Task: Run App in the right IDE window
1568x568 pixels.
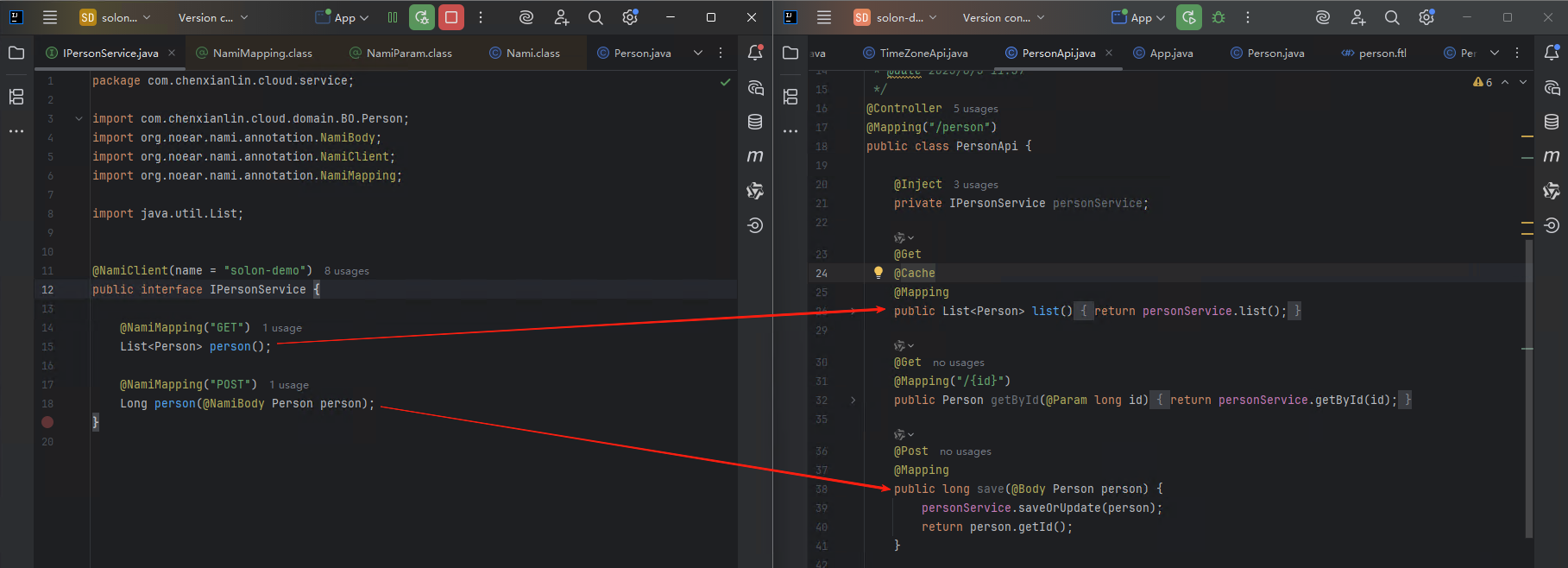Action: (x=1189, y=17)
